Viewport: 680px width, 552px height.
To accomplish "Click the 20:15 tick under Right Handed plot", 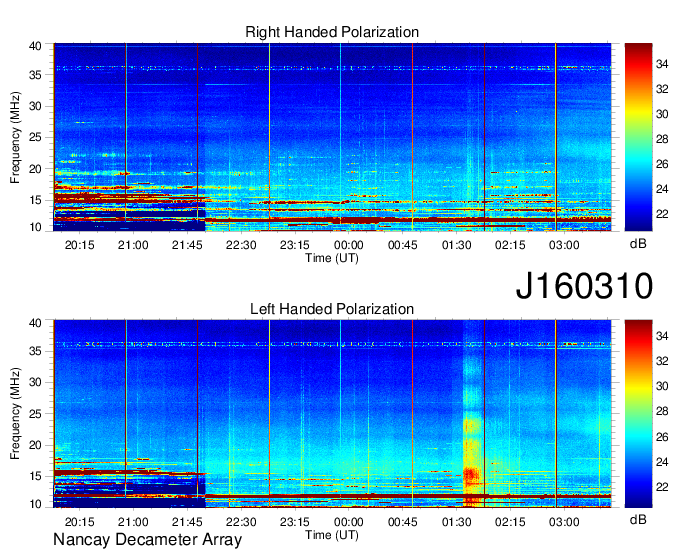I will click(79, 245).
